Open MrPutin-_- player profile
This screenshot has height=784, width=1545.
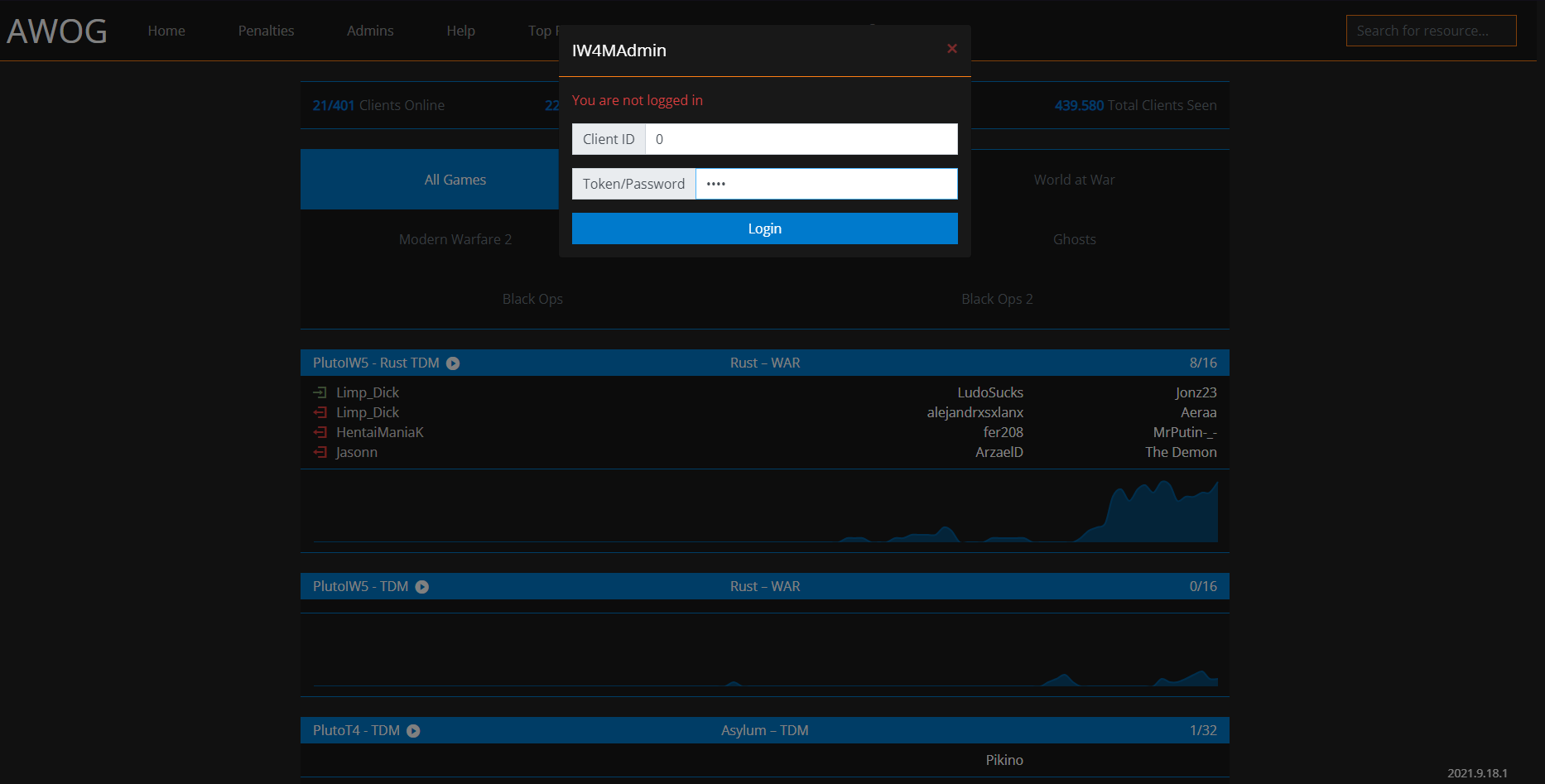[x=1185, y=432]
